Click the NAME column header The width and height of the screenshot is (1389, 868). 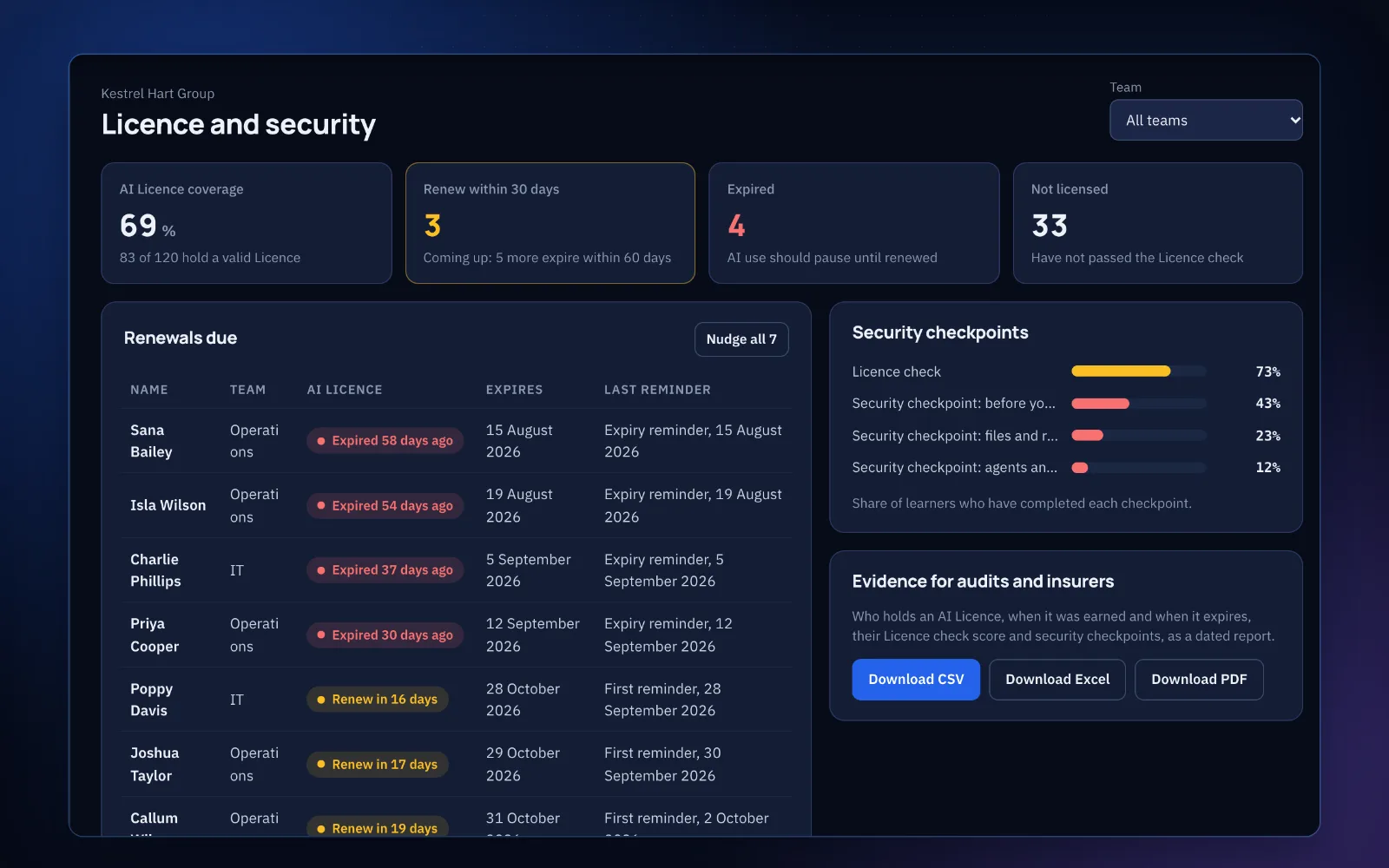point(149,390)
